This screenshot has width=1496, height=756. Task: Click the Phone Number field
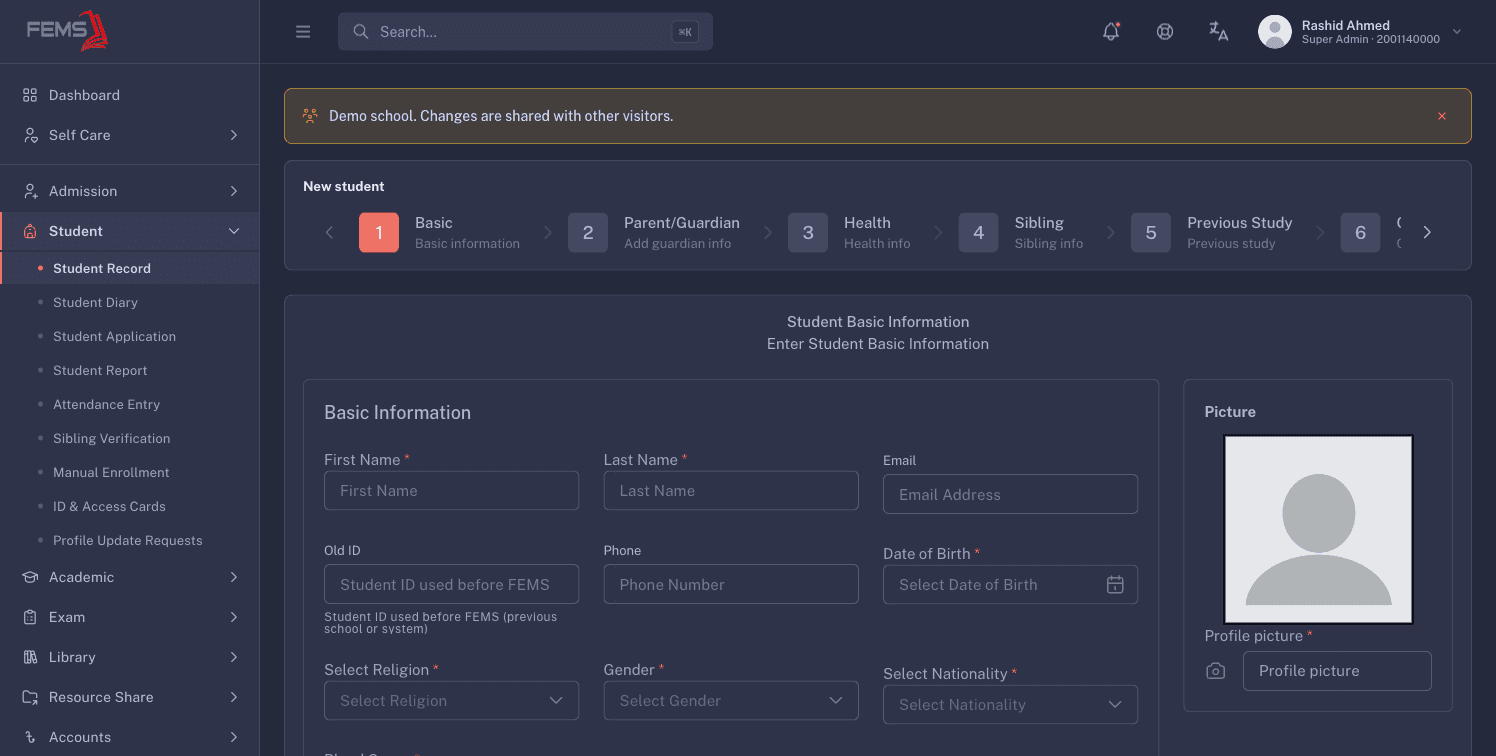731,585
